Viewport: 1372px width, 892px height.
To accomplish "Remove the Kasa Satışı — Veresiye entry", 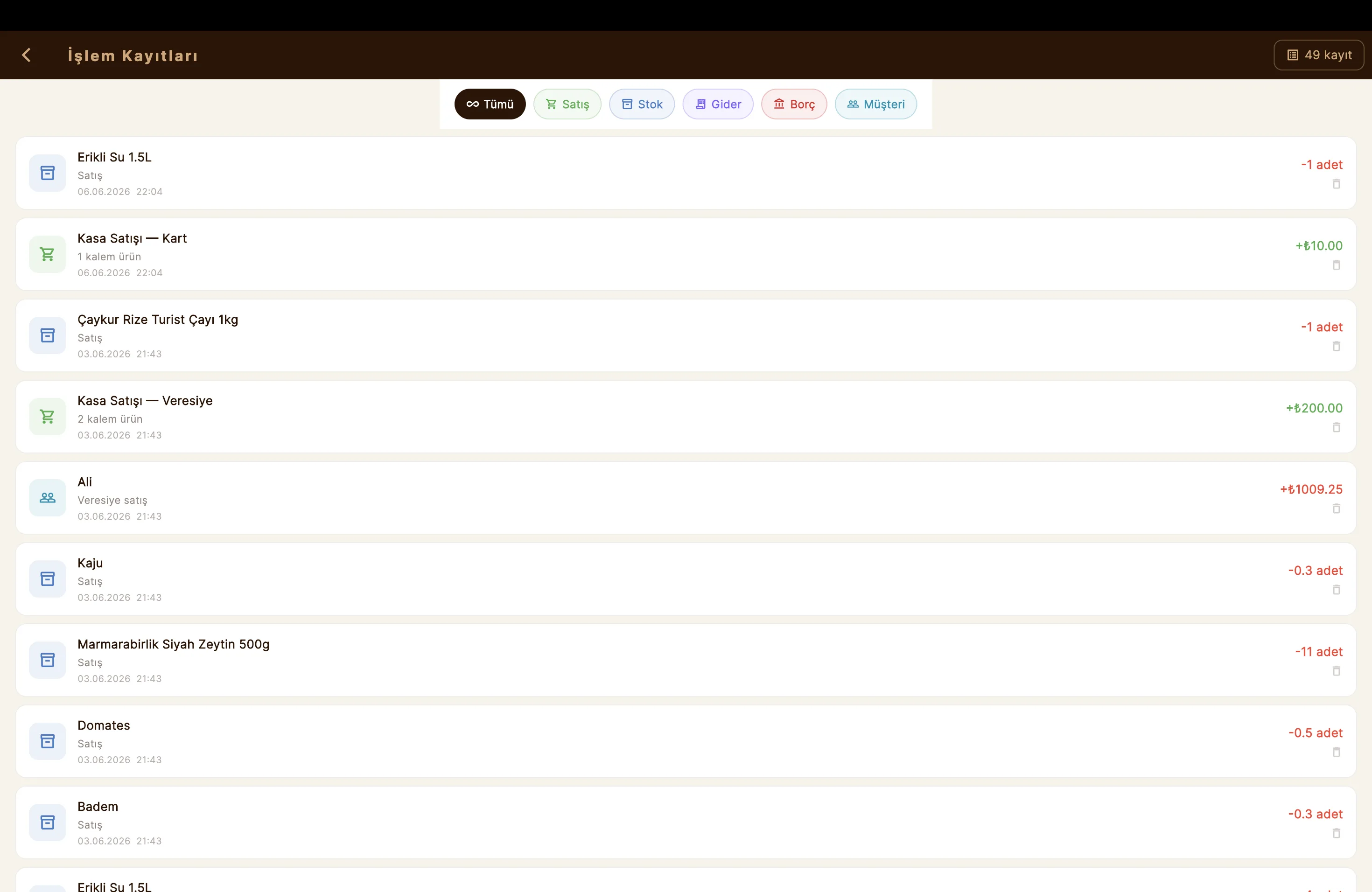I will pyautogui.click(x=1336, y=427).
